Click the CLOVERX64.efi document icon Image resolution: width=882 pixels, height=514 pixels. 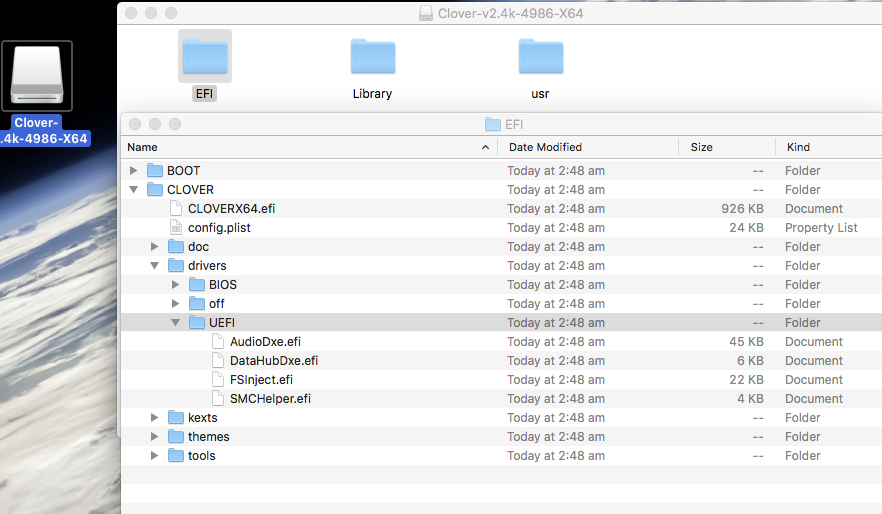[x=176, y=209]
